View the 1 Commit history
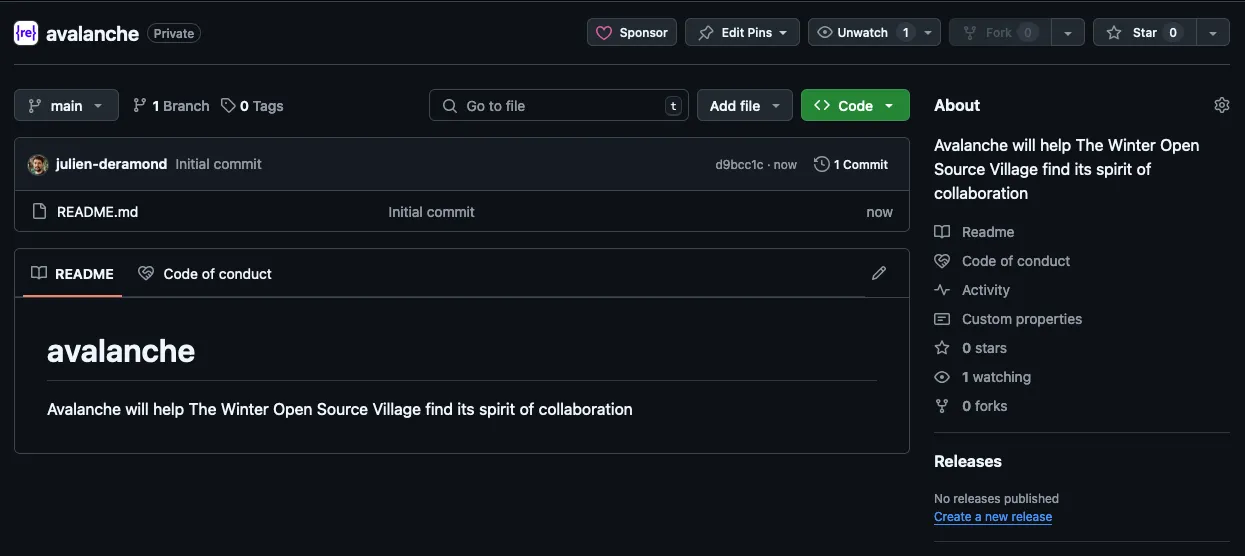 851,164
